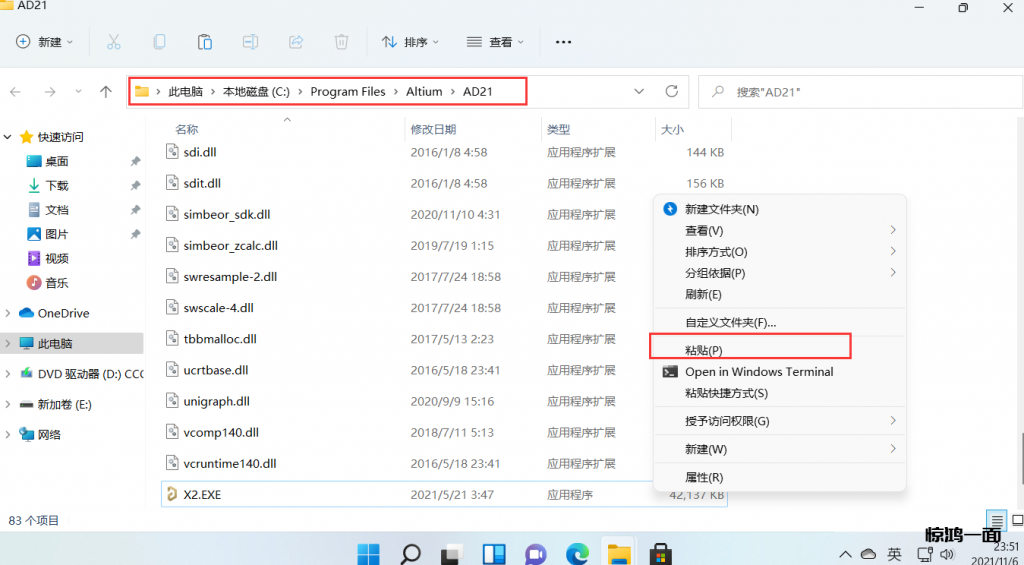Expand the 新加卷 (E:) drive node
The image size is (1024, 565).
click(x=9, y=404)
